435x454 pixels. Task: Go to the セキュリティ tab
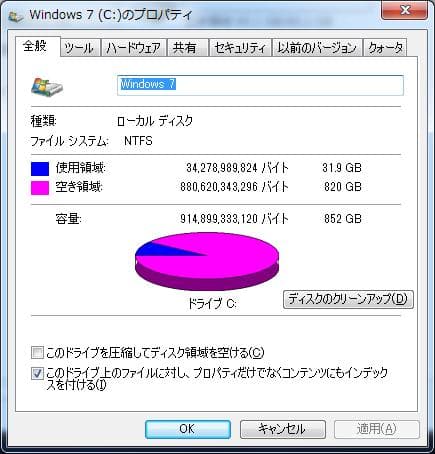coord(240,48)
